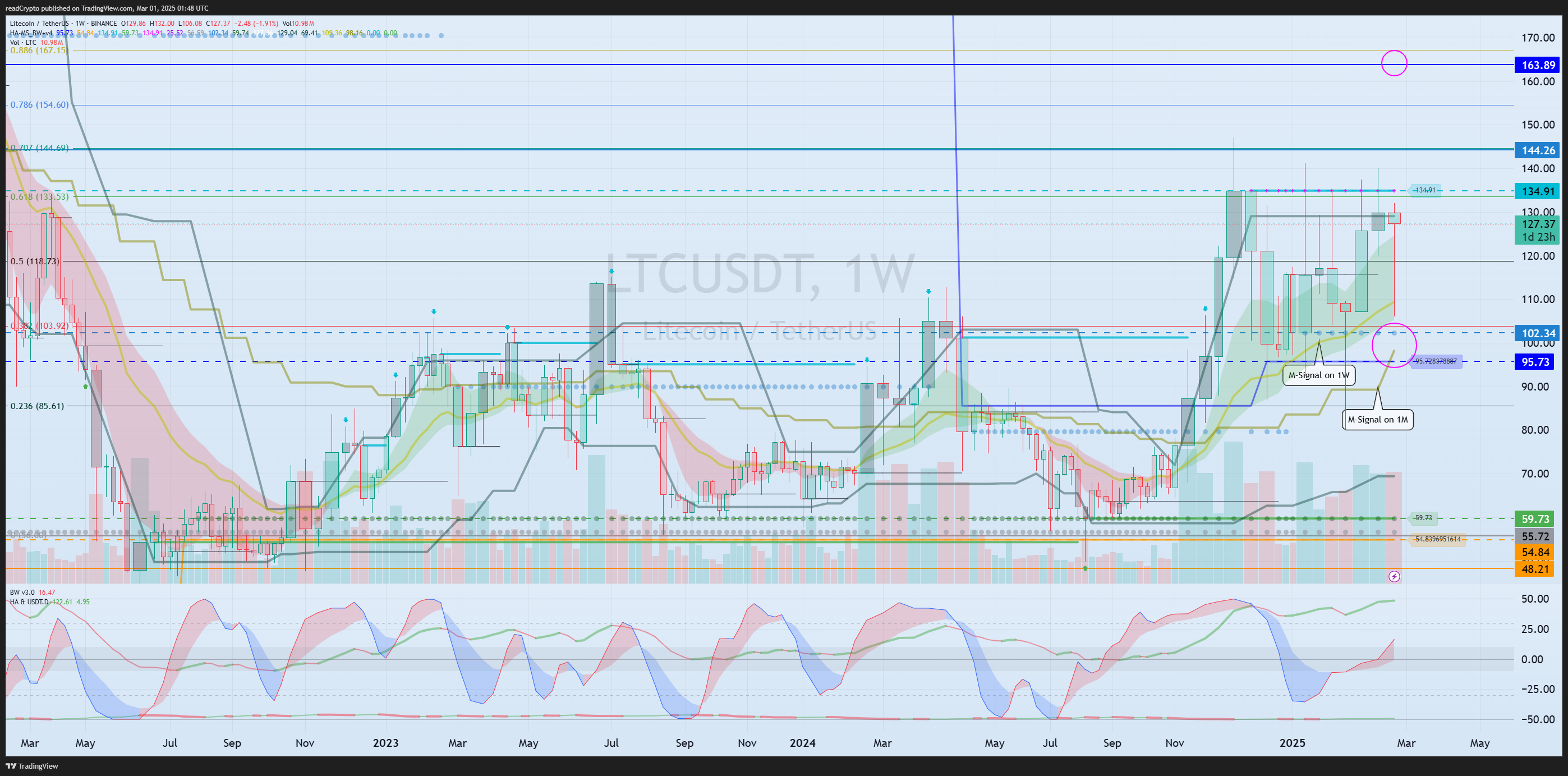Viewport: 1568px width, 776px height.
Task: Select the 0.5 (118.73) Fibonacci label
Action: point(35,261)
